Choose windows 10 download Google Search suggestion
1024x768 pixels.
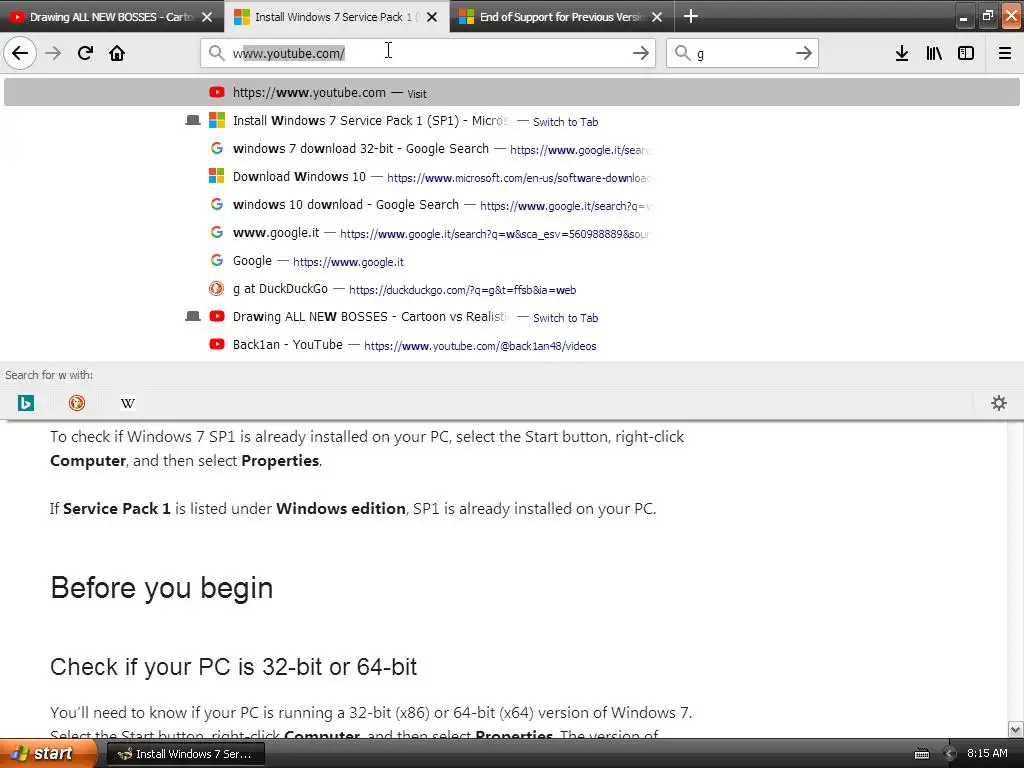click(512, 205)
